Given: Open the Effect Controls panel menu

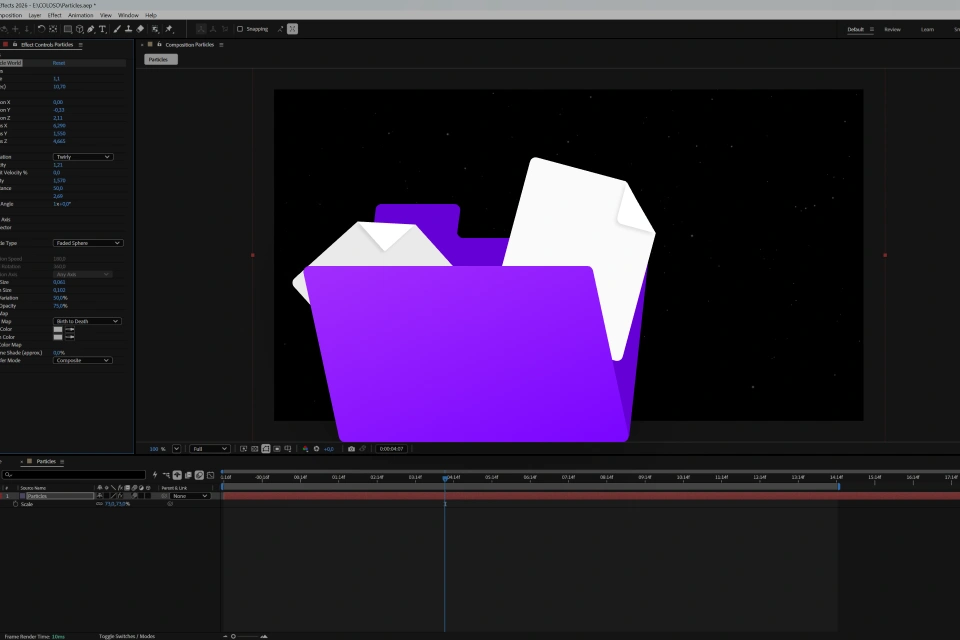Looking at the screenshot, I should [x=80, y=45].
